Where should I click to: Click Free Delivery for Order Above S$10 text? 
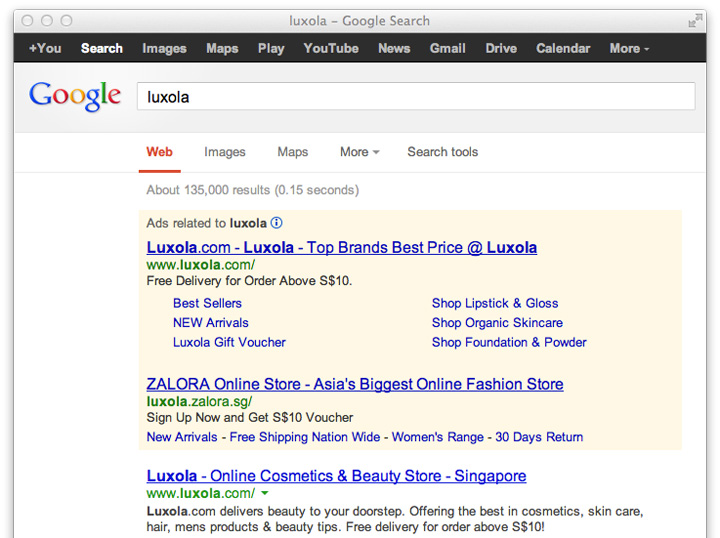coord(249,281)
